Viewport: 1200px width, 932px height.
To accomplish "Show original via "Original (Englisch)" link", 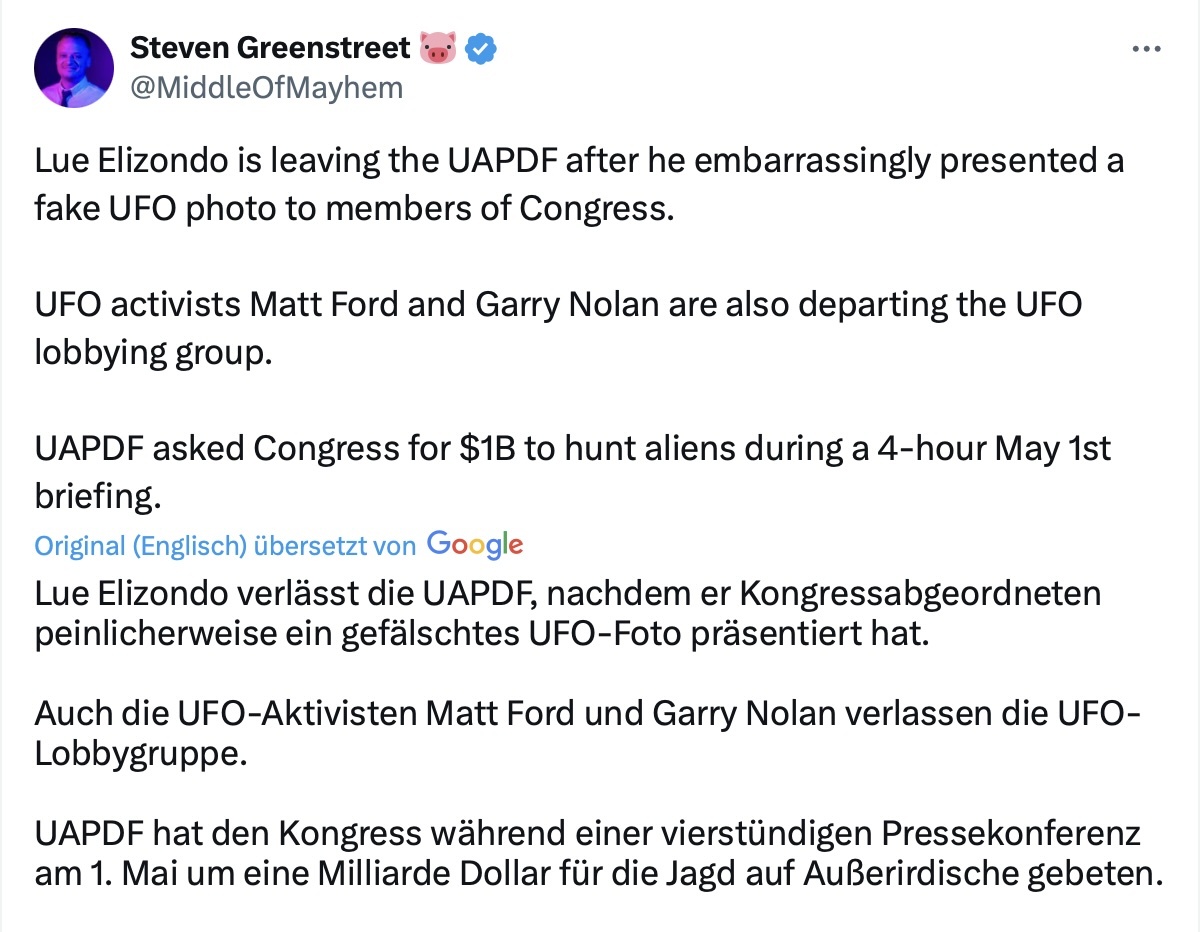I will pos(140,546).
